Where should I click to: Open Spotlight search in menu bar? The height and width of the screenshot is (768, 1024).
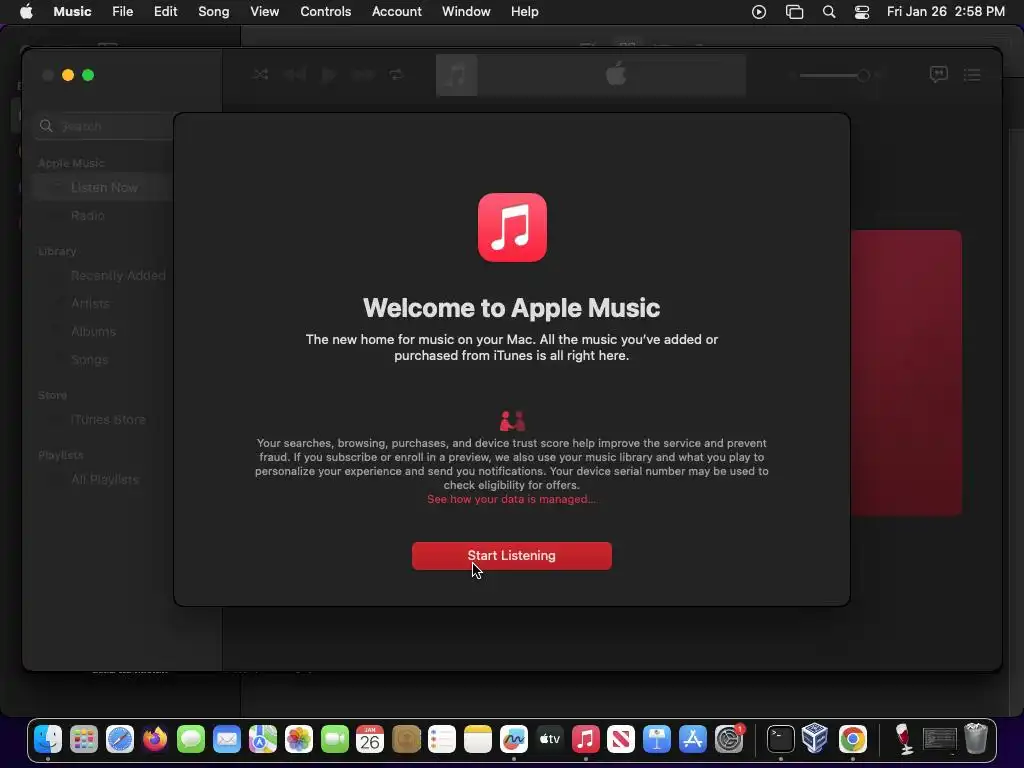829,12
